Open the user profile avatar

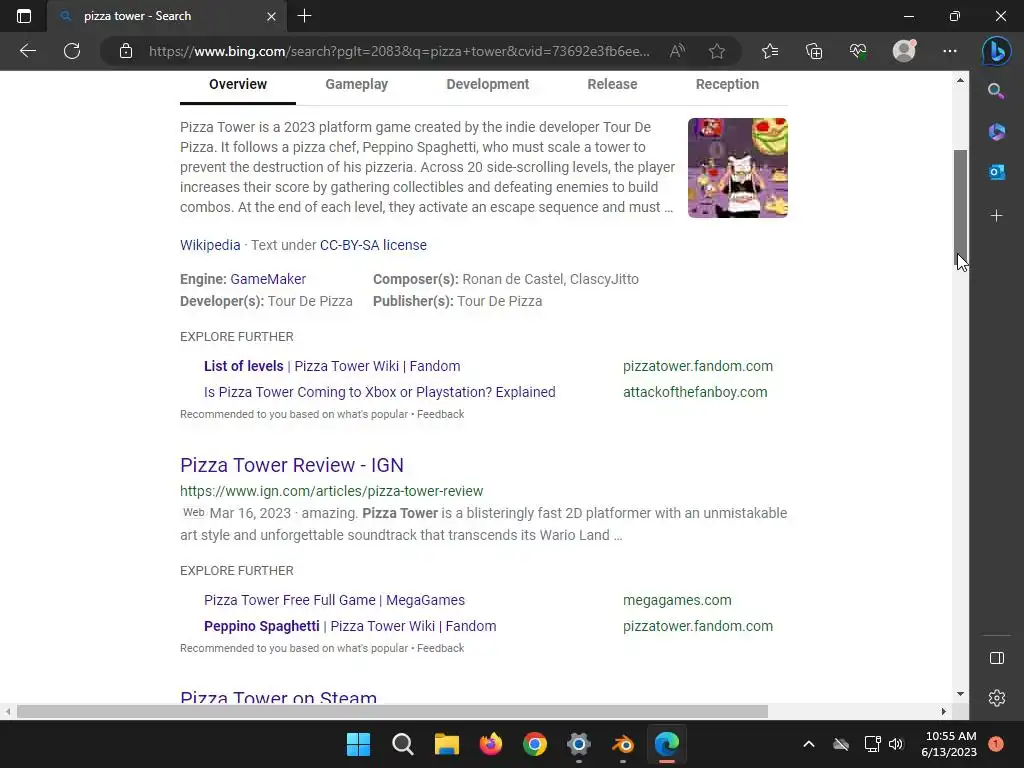click(904, 51)
